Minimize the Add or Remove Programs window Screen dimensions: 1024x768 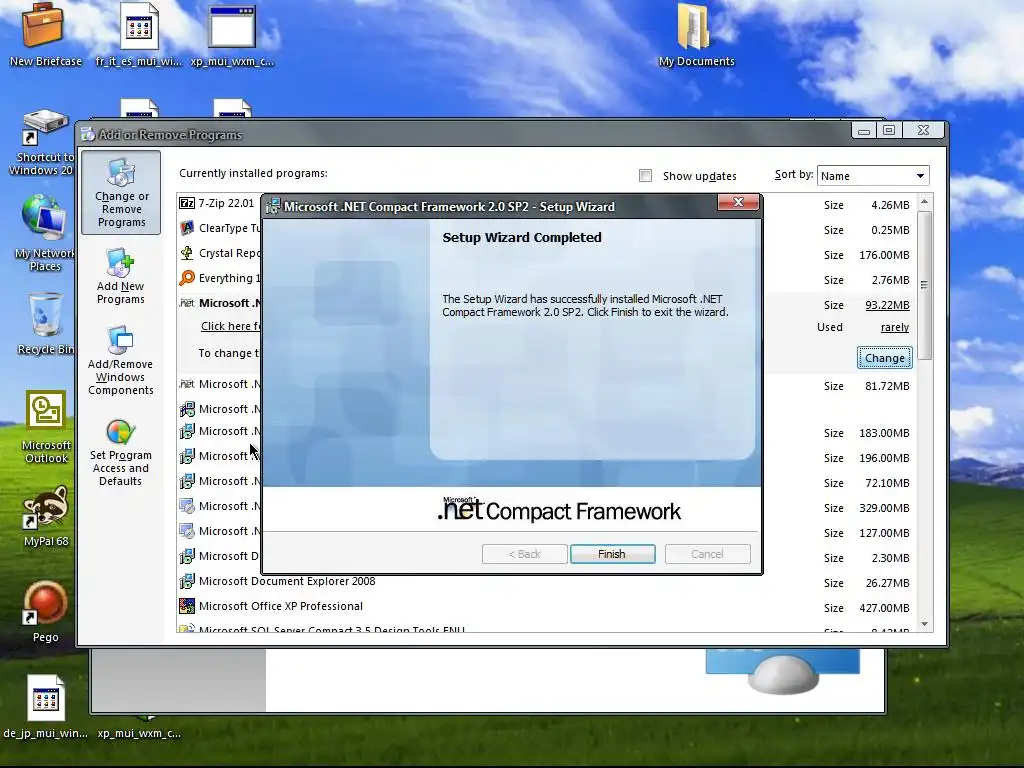(x=864, y=130)
